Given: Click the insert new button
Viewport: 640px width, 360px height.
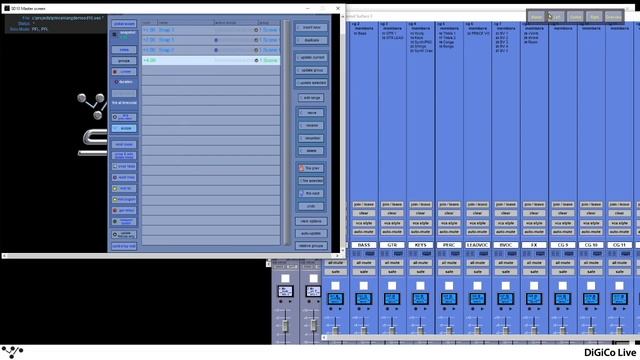Looking at the screenshot, I should click(x=311, y=27).
